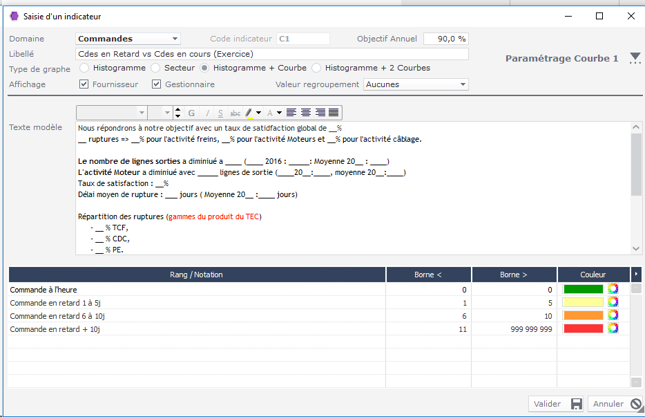
Task: Click orange swatch for retard 6 à 10j
Action: pyautogui.click(x=583, y=315)
